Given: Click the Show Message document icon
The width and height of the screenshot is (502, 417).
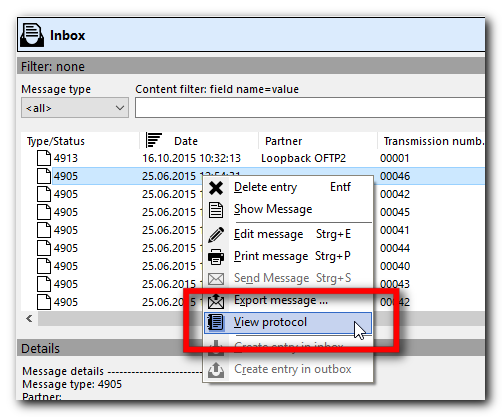Looking at the screenshot, I should tap(216, 210).
